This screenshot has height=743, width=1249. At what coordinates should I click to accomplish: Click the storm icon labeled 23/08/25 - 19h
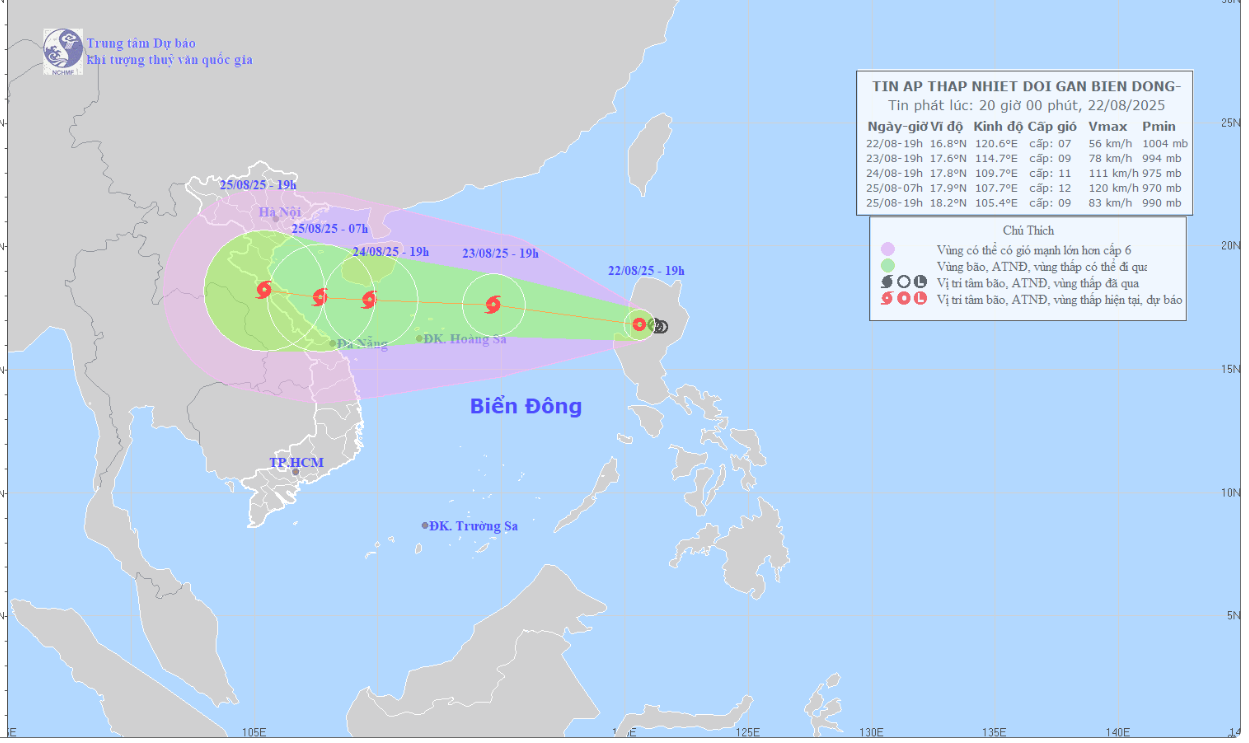point(493,304)
